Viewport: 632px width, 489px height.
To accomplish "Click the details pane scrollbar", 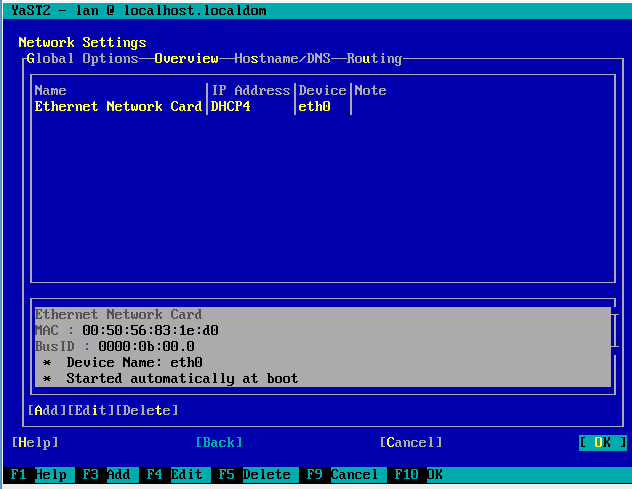I will (615, 331).
